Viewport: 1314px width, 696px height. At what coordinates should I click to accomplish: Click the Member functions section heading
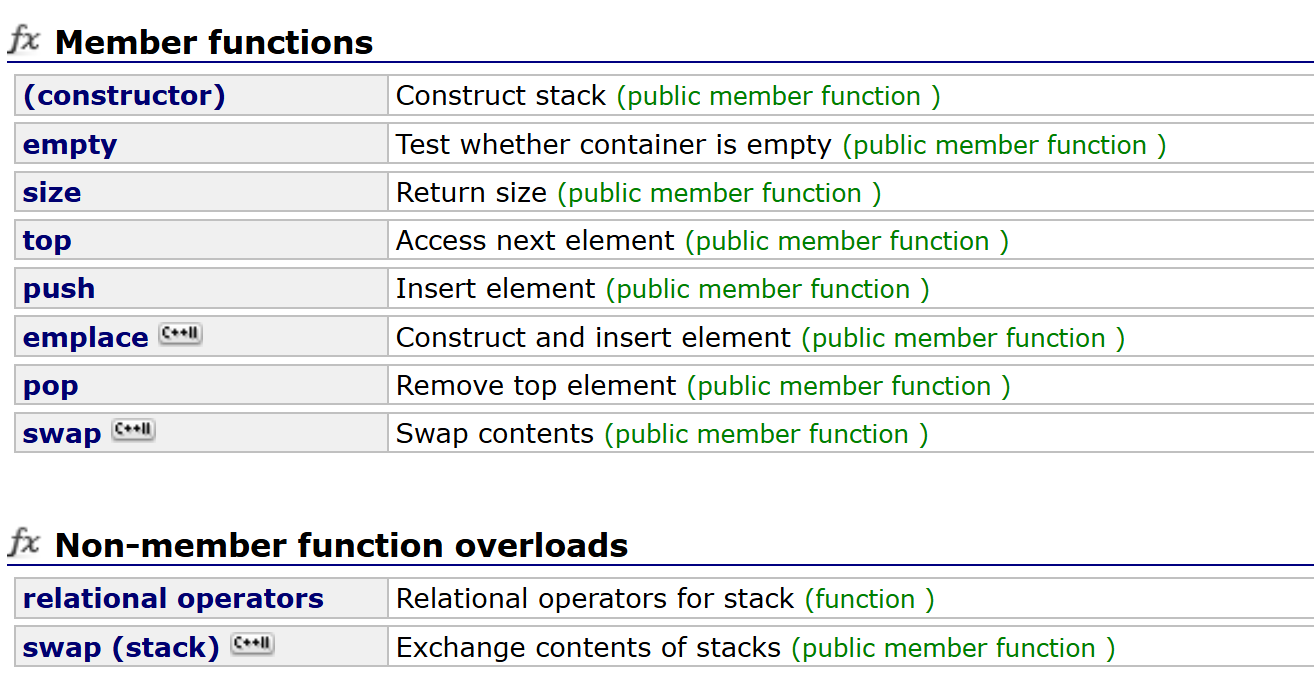[x=214, y=43]
